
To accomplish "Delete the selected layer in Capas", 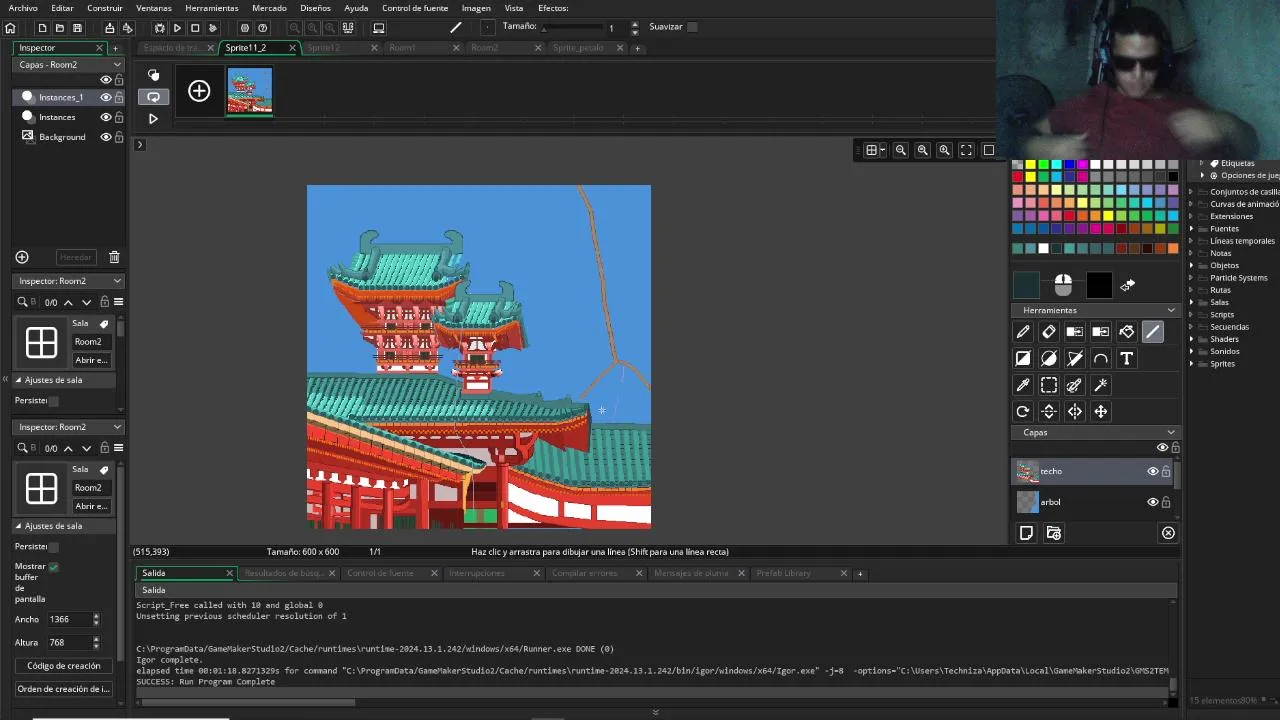I will 1168,533.
